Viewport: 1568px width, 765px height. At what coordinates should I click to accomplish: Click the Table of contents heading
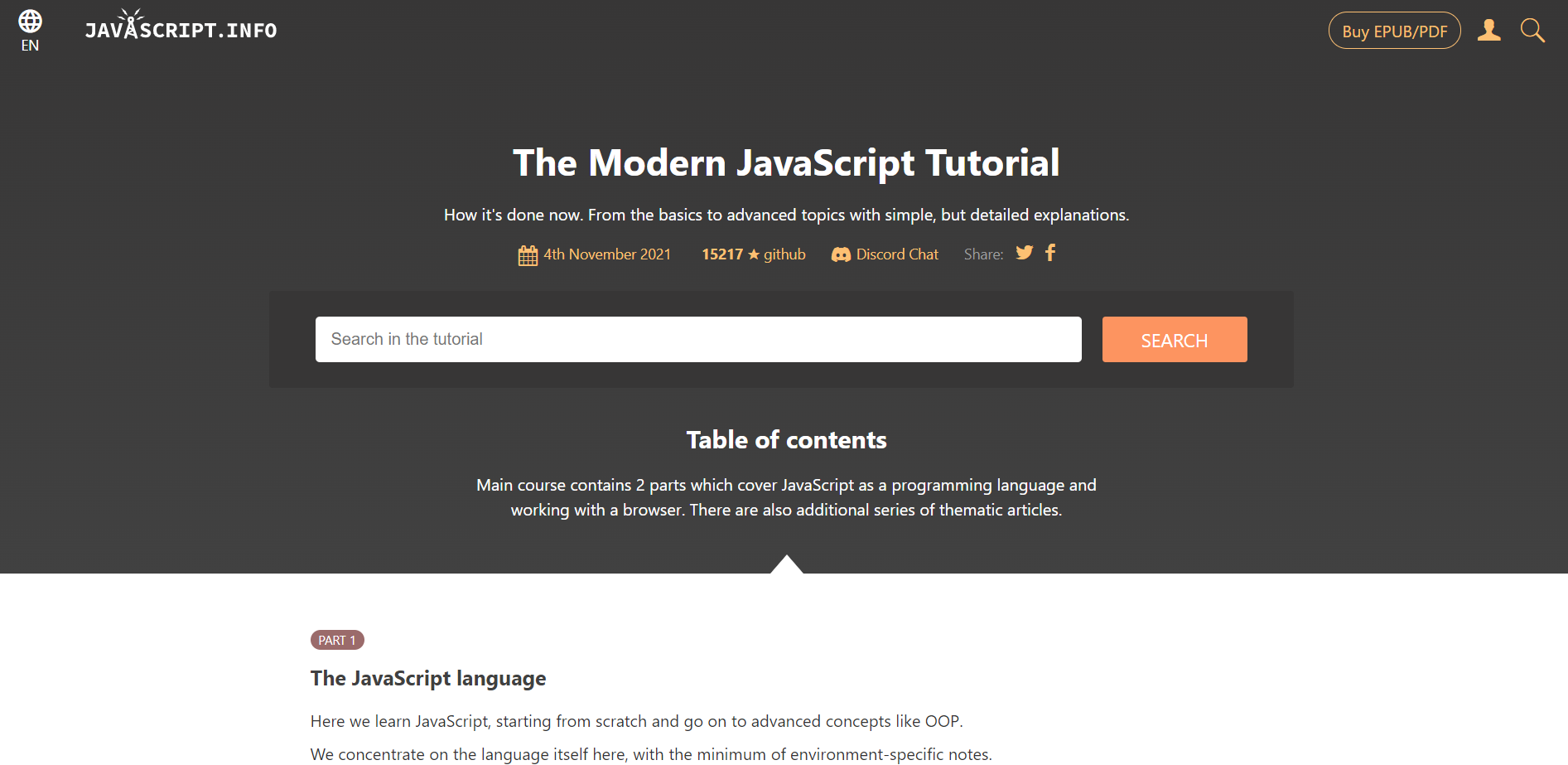pos(786,440)
